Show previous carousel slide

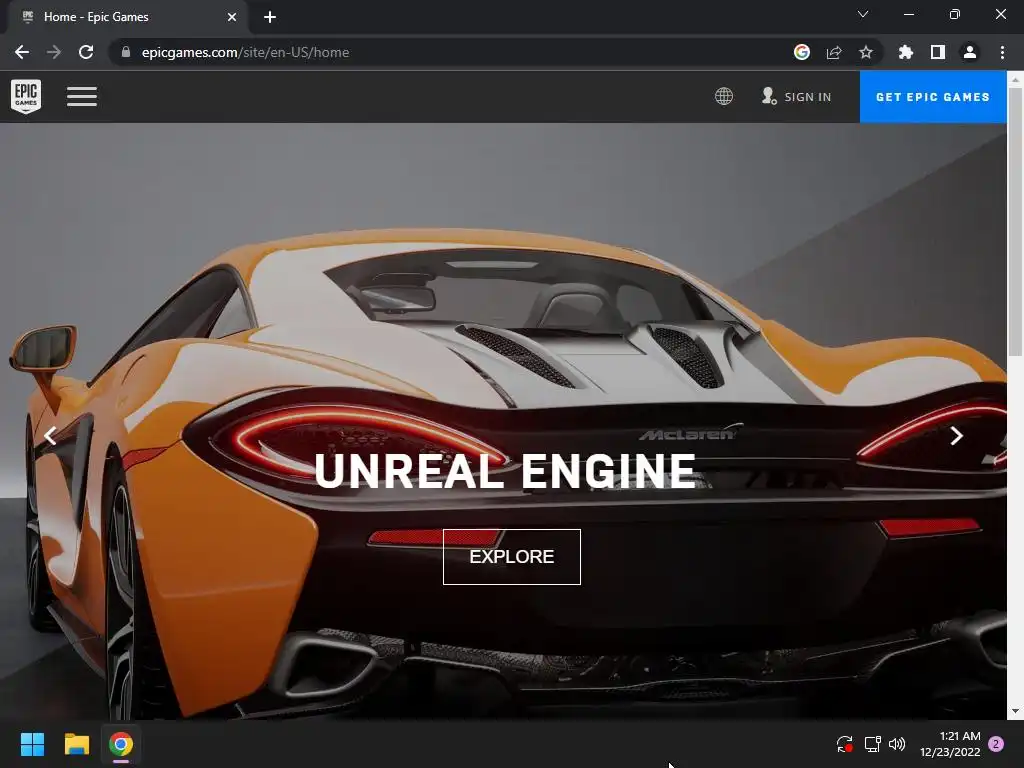pos(50,436)
